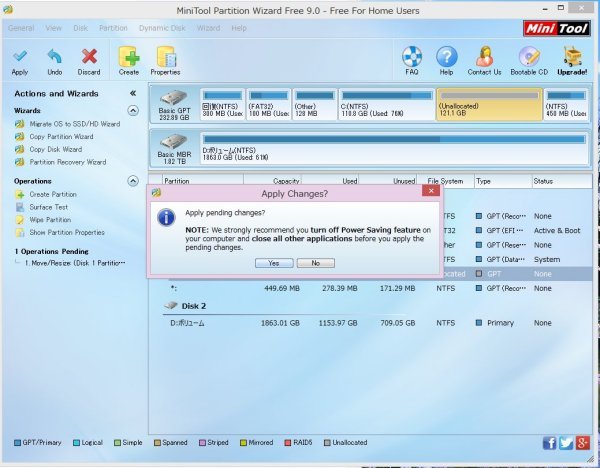Open the Facebook social icon
Screen dimensions: 600x468
(549, 443)
